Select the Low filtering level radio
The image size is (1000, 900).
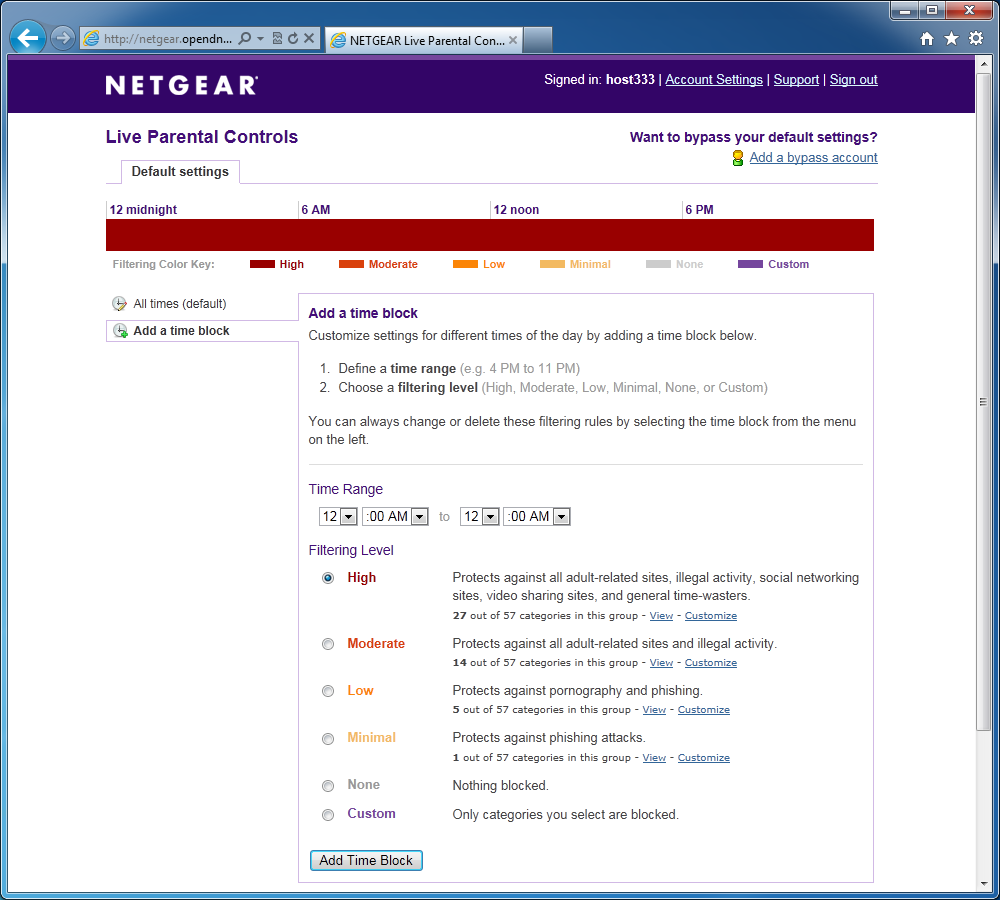click(328, 691)
